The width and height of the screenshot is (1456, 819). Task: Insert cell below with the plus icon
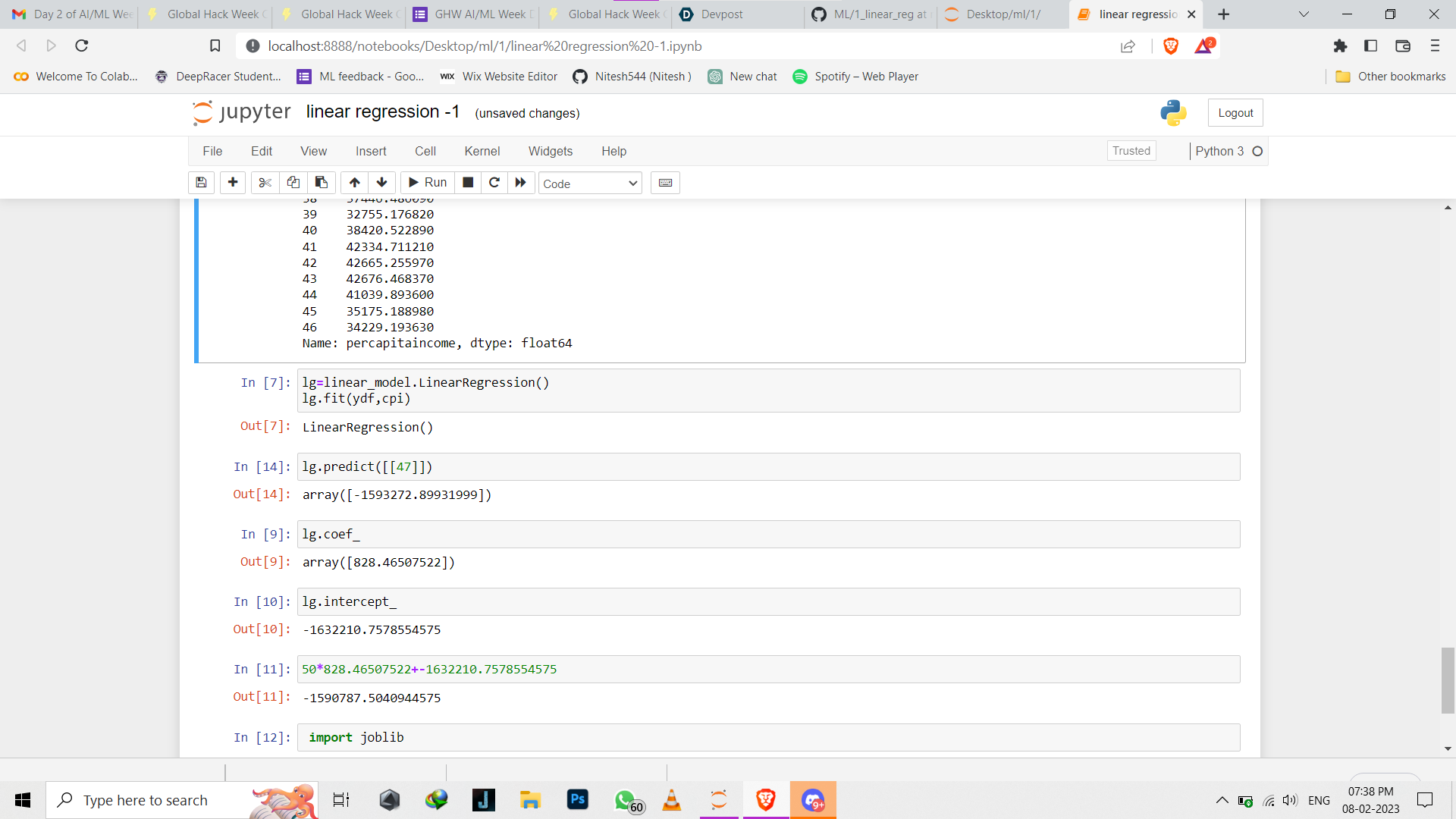pos(233,183)
